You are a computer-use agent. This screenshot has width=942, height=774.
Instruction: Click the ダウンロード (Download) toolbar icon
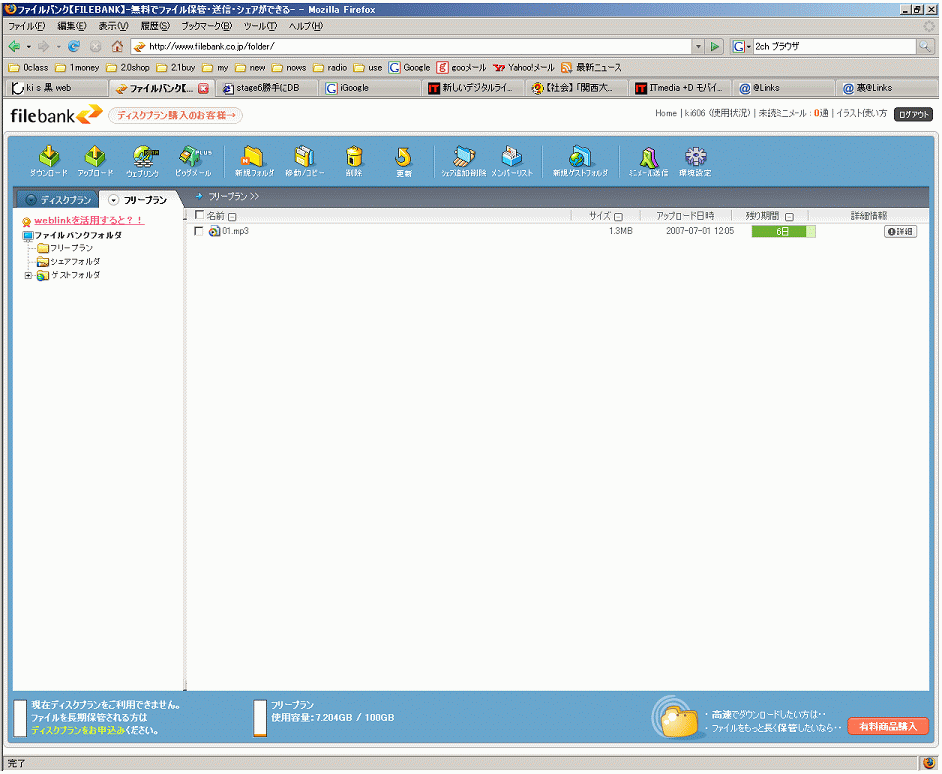48,160
